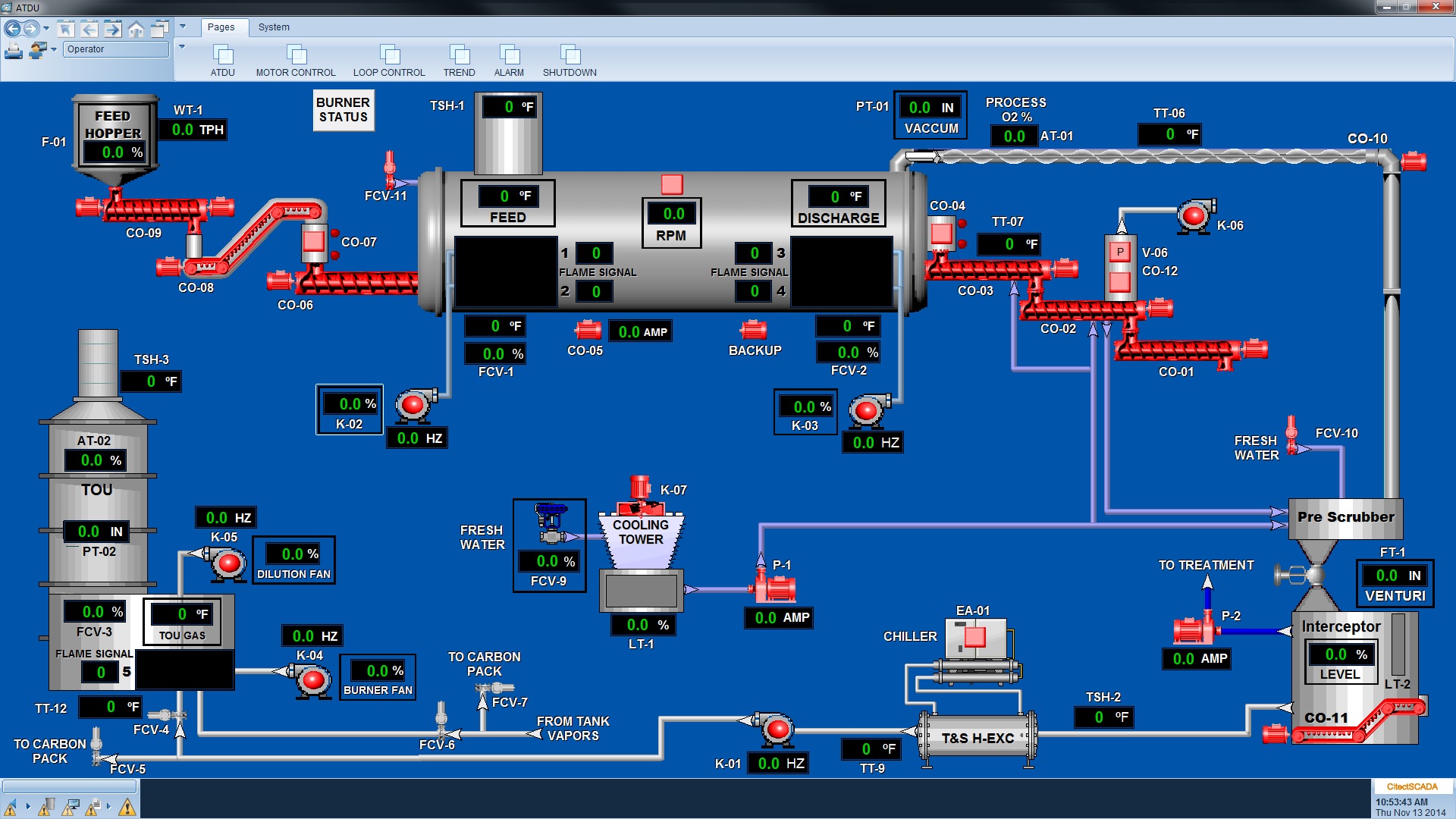The height and width of the screenshot is (819, 1456).
Task: Click the Home navigation icon
Action: tap(136, 30)
